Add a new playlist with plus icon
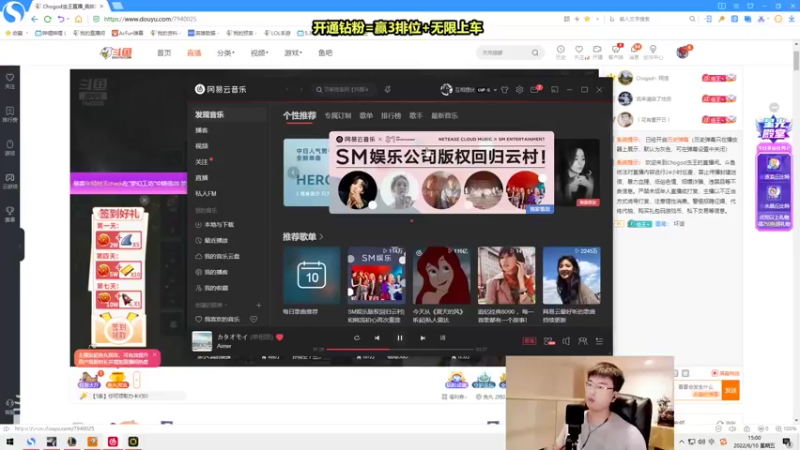The height and width of the screenshot is (450, 800). click(x=259, y=305)
